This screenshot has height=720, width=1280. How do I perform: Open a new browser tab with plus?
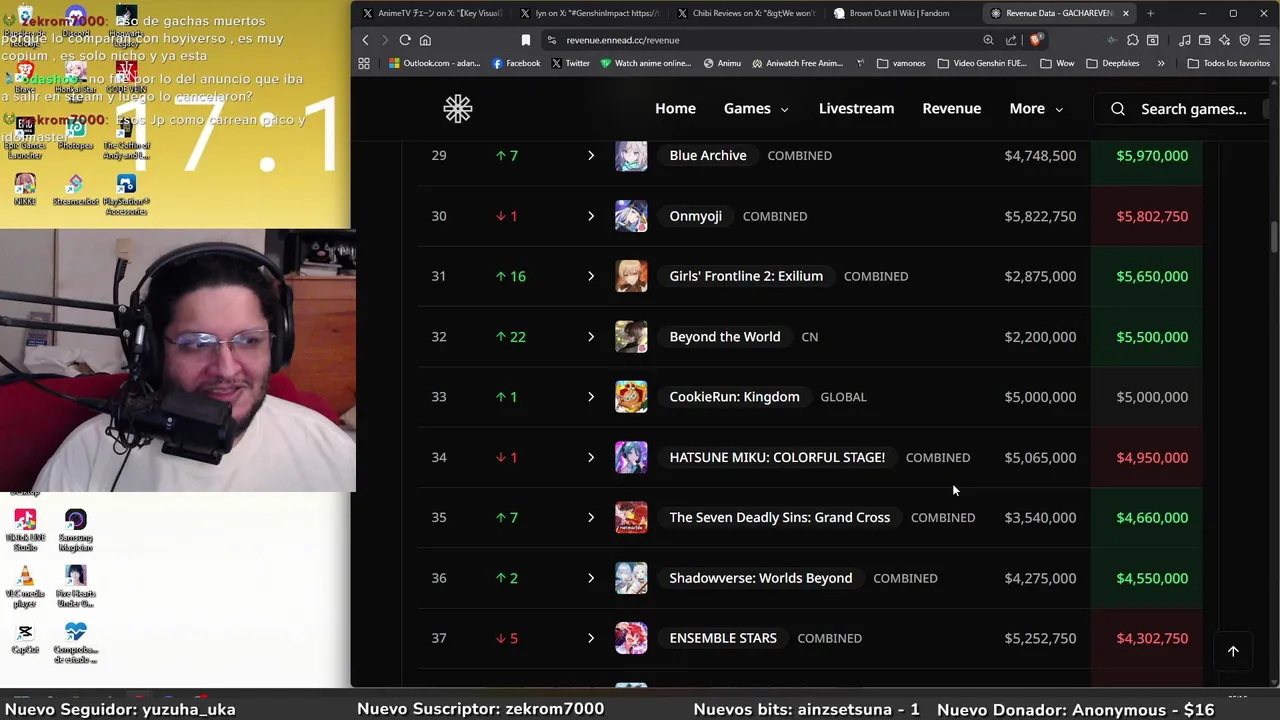click(x=1150, y=13)
